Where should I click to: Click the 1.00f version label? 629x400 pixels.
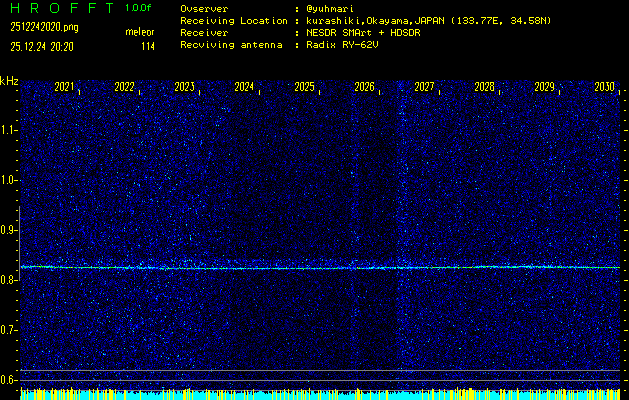(139, 8)
